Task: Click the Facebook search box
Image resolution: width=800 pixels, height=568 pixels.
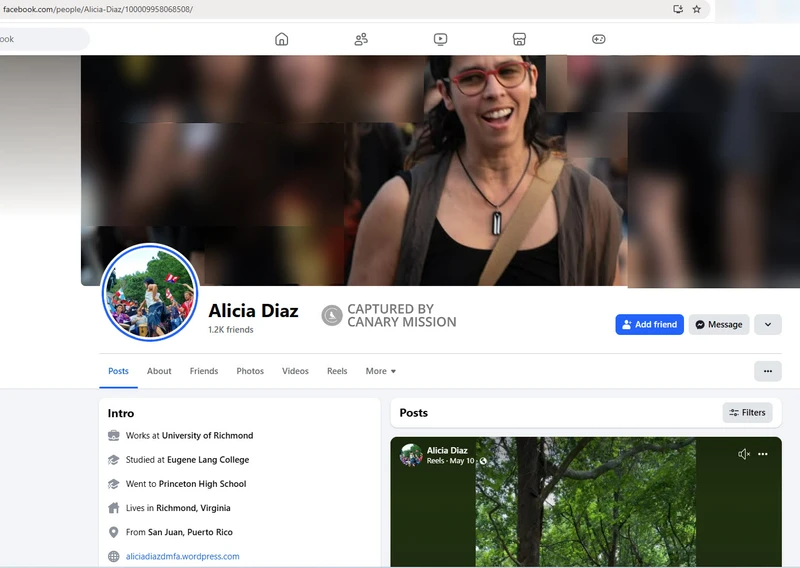Action: click(43, 39)
